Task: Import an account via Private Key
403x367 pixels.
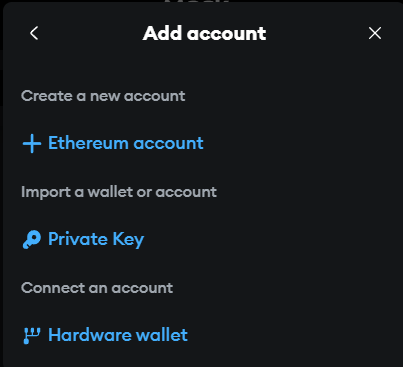Action: [83, 240]
